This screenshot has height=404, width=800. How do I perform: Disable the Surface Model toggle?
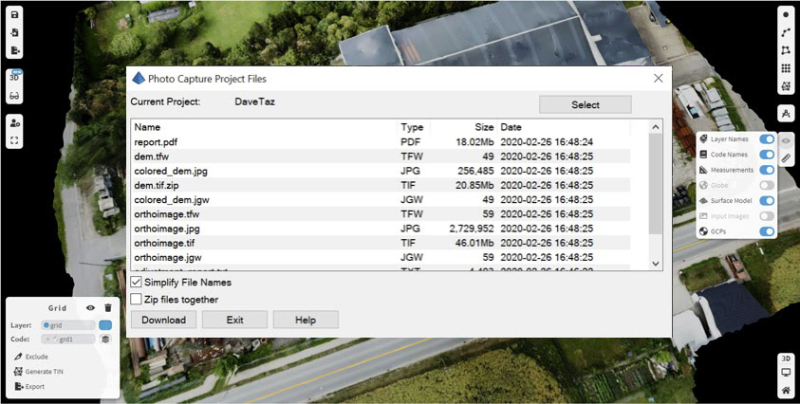(767, 200)
